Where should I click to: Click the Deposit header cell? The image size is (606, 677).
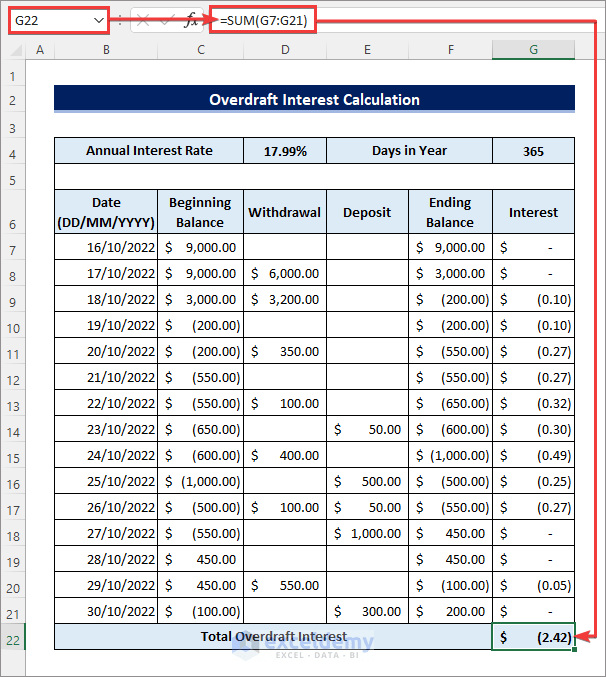click(367, 212)
